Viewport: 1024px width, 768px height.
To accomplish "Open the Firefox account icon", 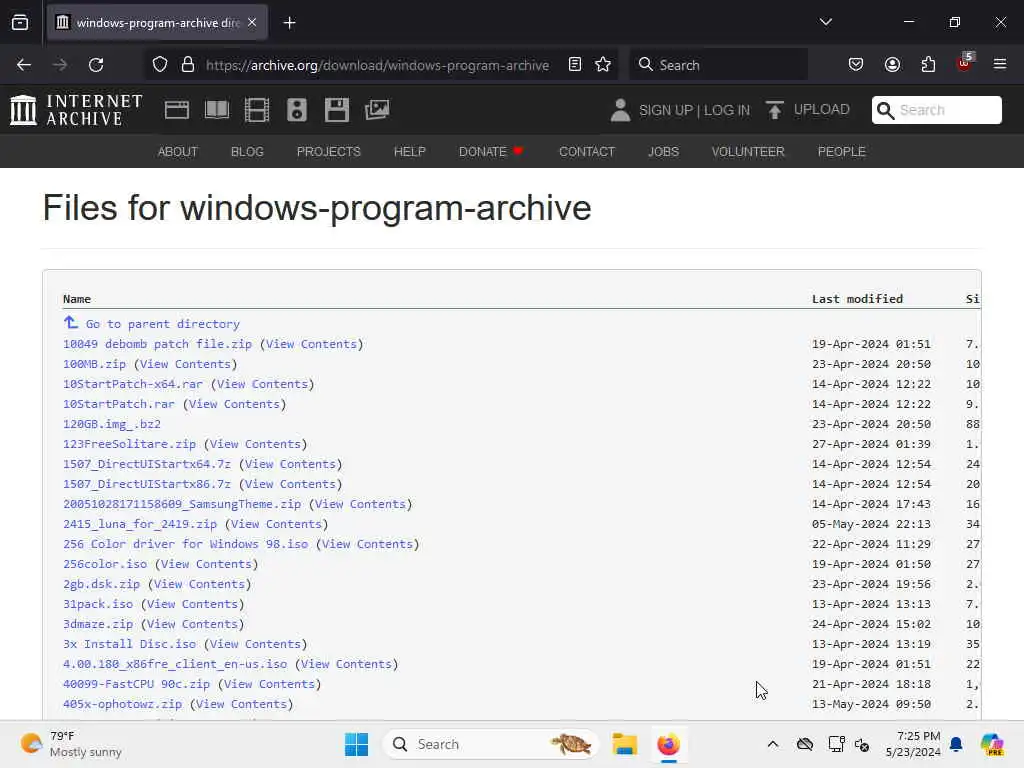I will click(x=892, y=65).
